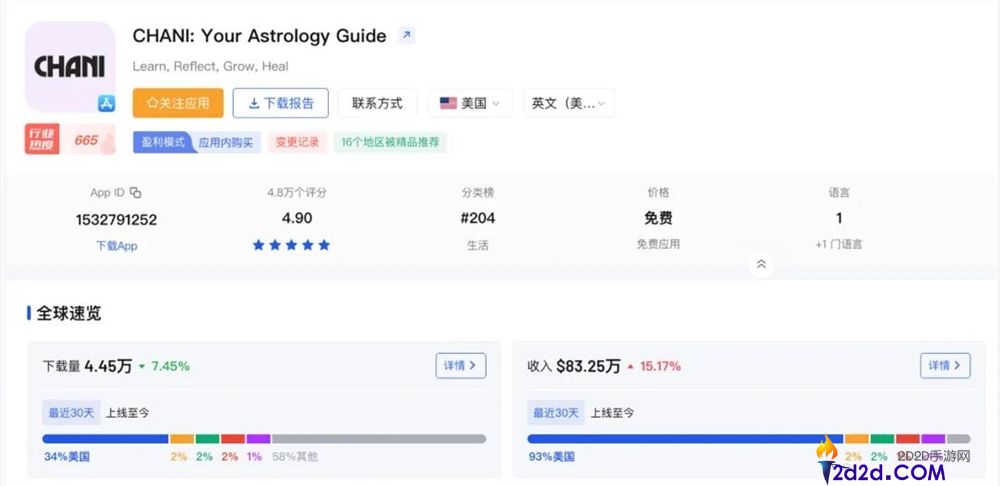Click the CHANI app logo thumbnail
This screenshot has height=486, width=1000.
(70, 66)
